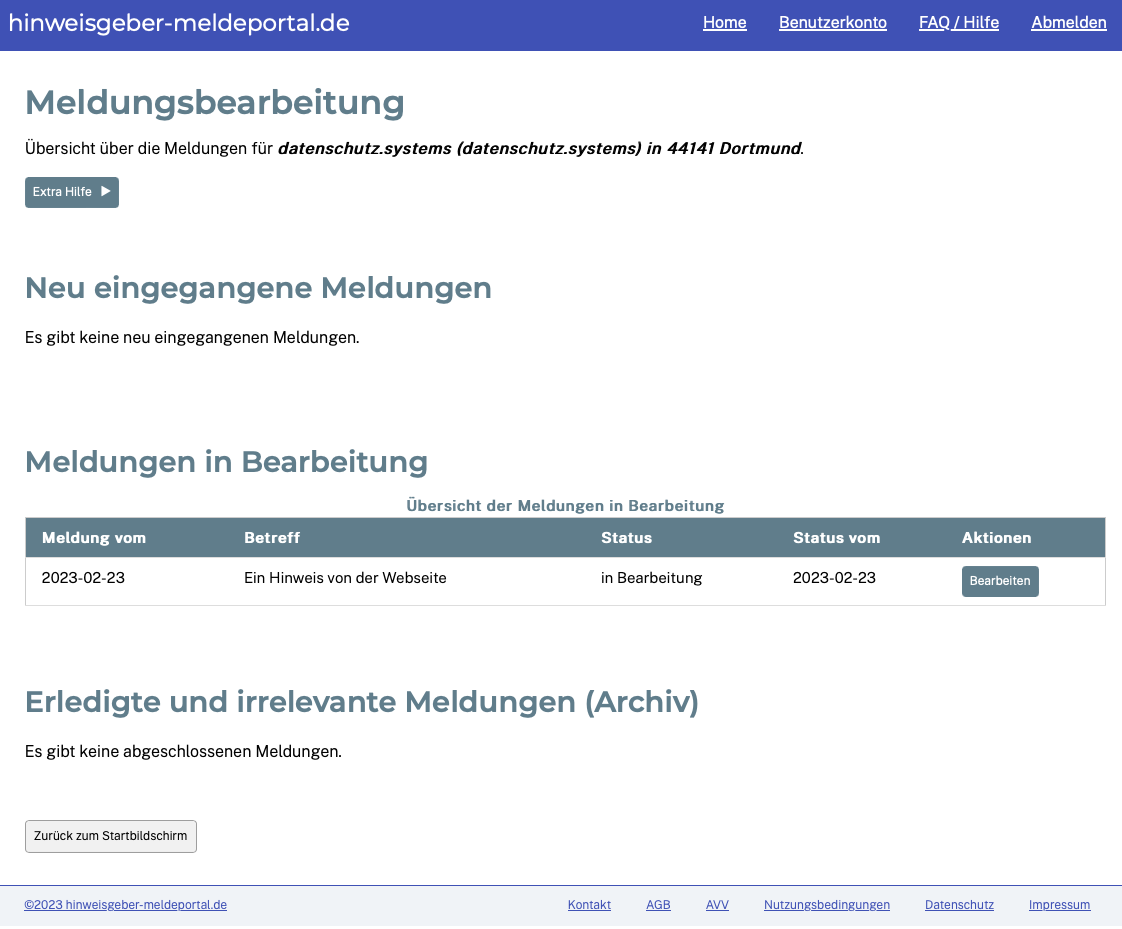Click the Meldung vom column header
The image size is (1122, 929).
coord(94,538)
